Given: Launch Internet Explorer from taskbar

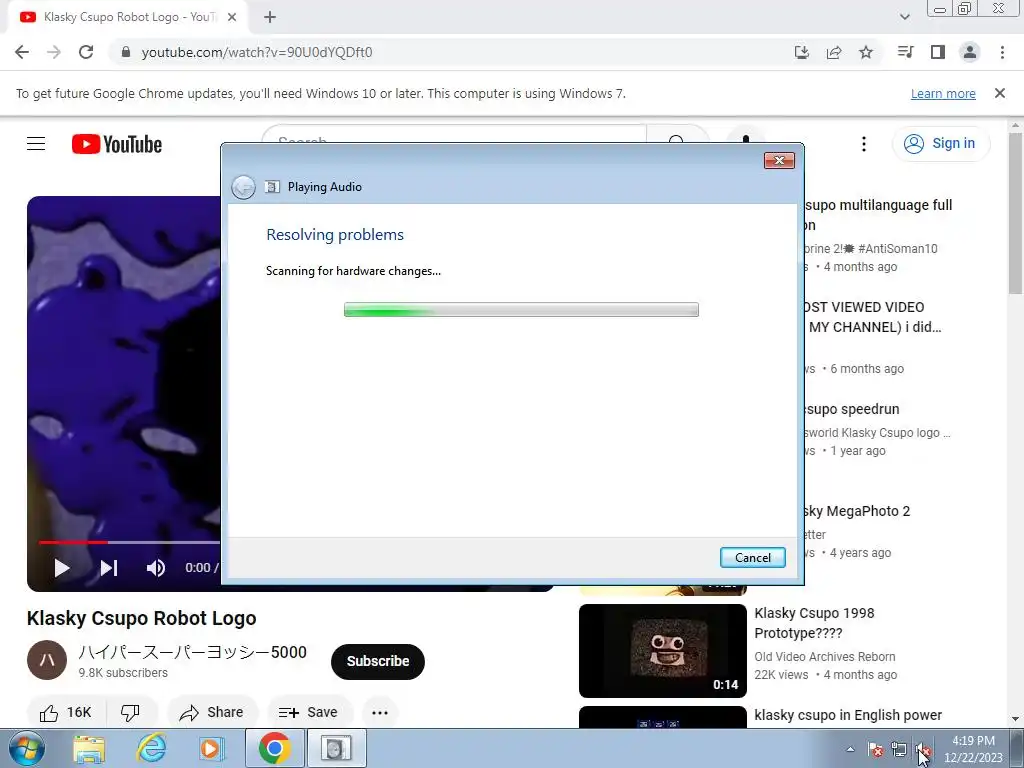Looking at the screenshot, I should pos(152,748).
